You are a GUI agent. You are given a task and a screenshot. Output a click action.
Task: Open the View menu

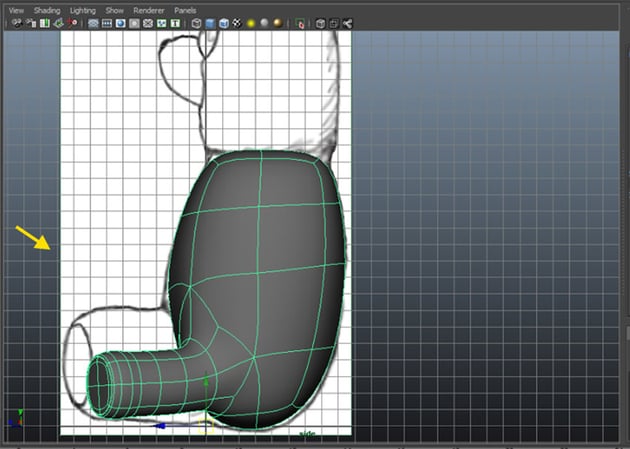[x=16, y=9]
